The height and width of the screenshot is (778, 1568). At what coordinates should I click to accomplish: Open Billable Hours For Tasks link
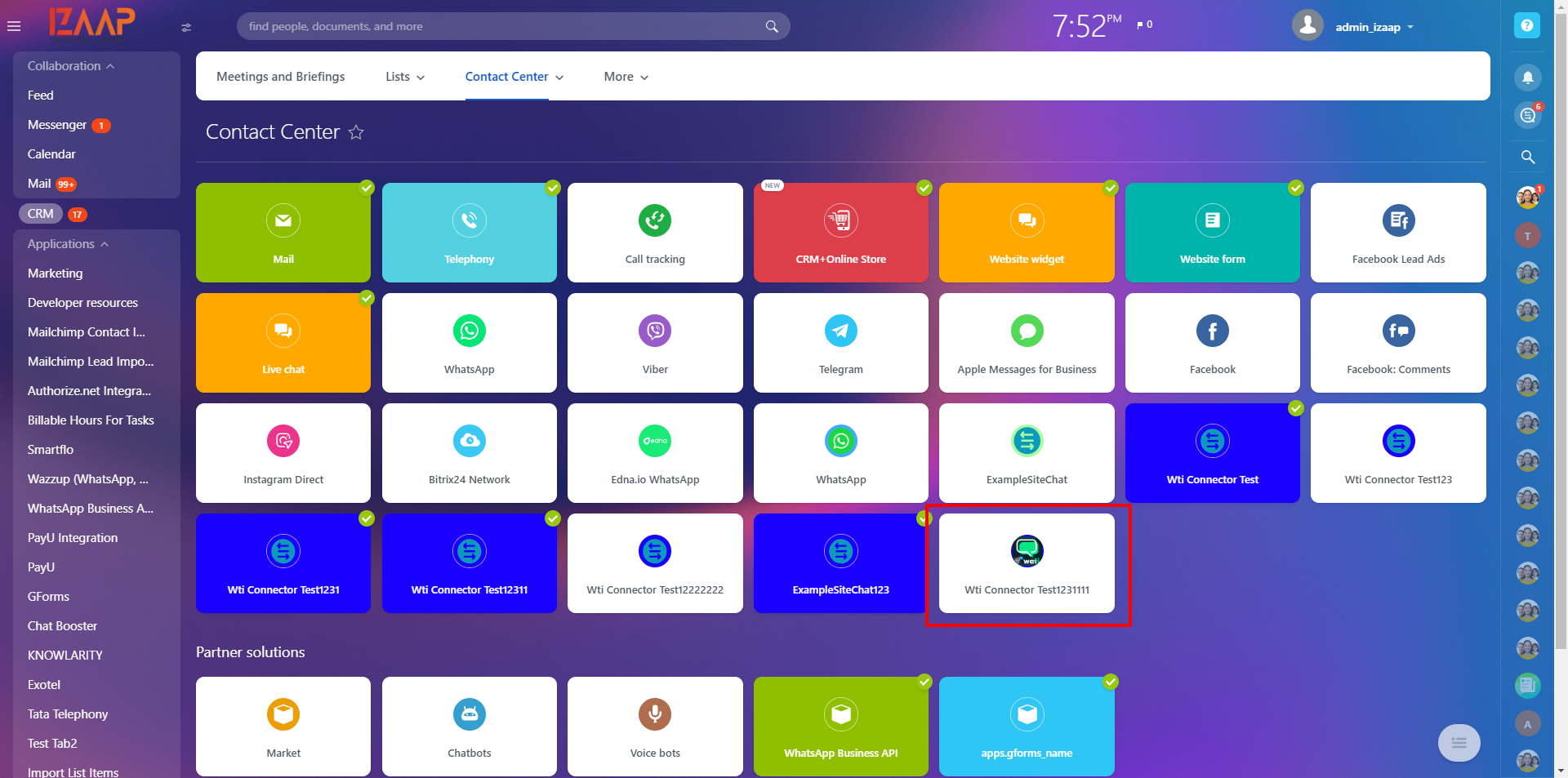click(91, 420)
